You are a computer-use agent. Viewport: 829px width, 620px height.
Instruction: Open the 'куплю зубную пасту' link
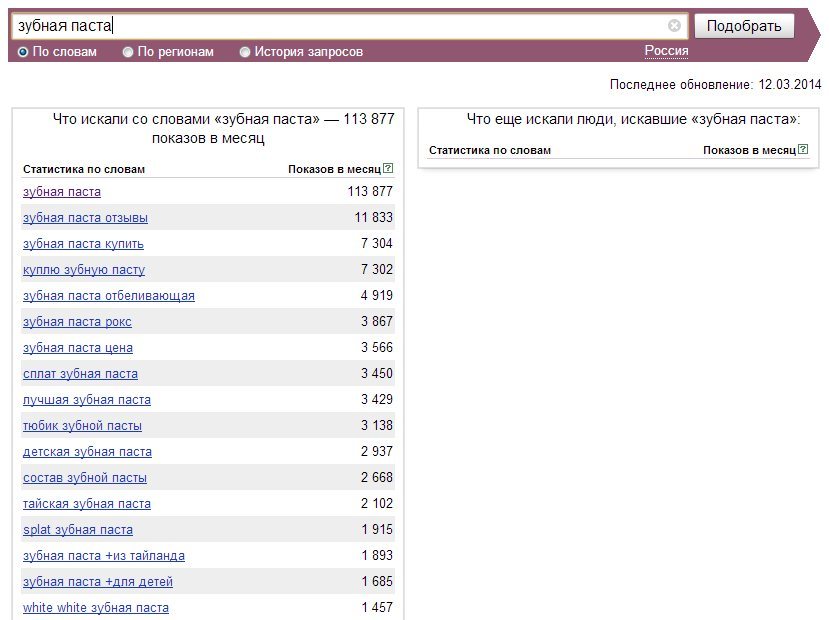click(x=84, y=270)
